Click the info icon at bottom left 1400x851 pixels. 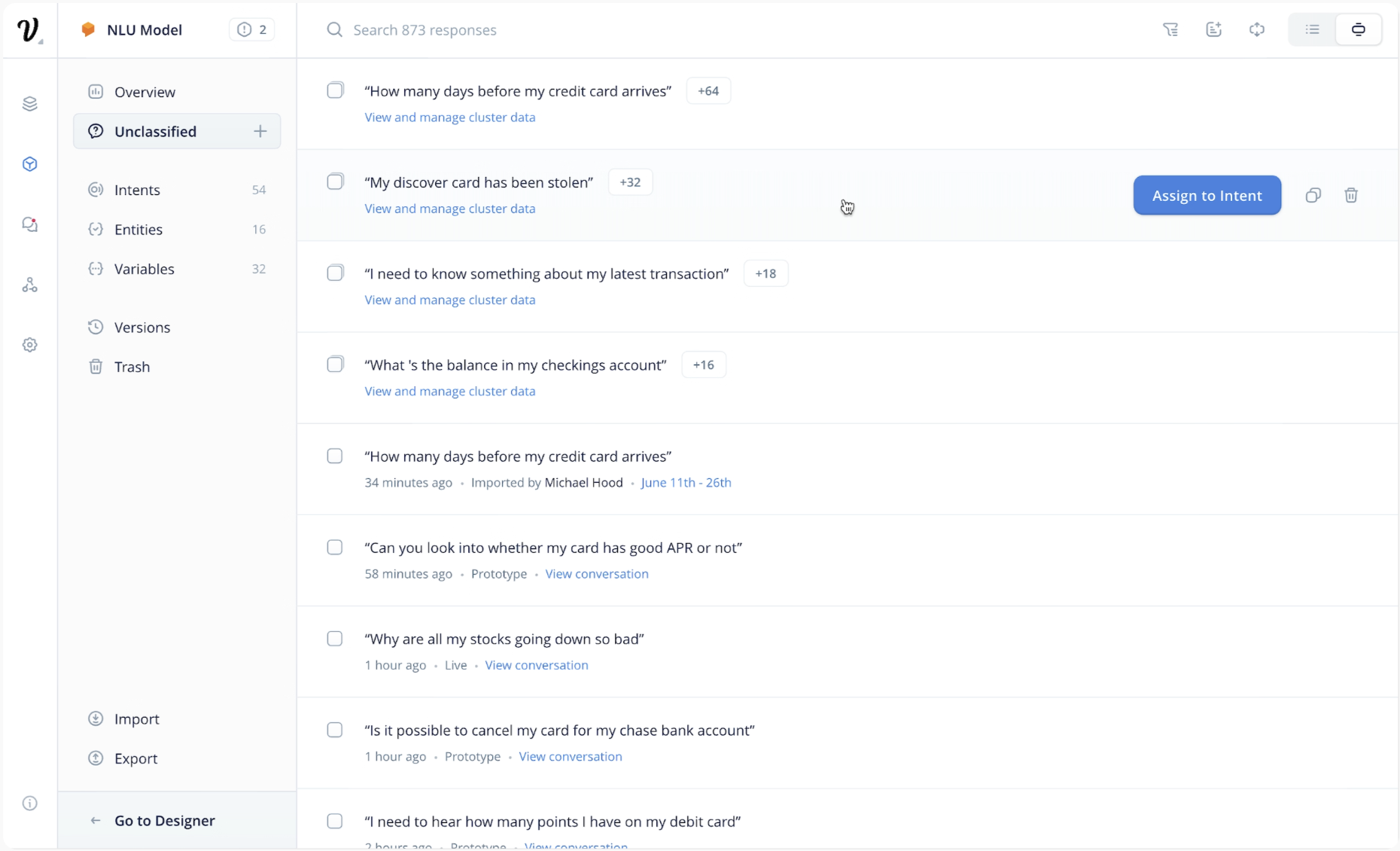coord(30,804)
